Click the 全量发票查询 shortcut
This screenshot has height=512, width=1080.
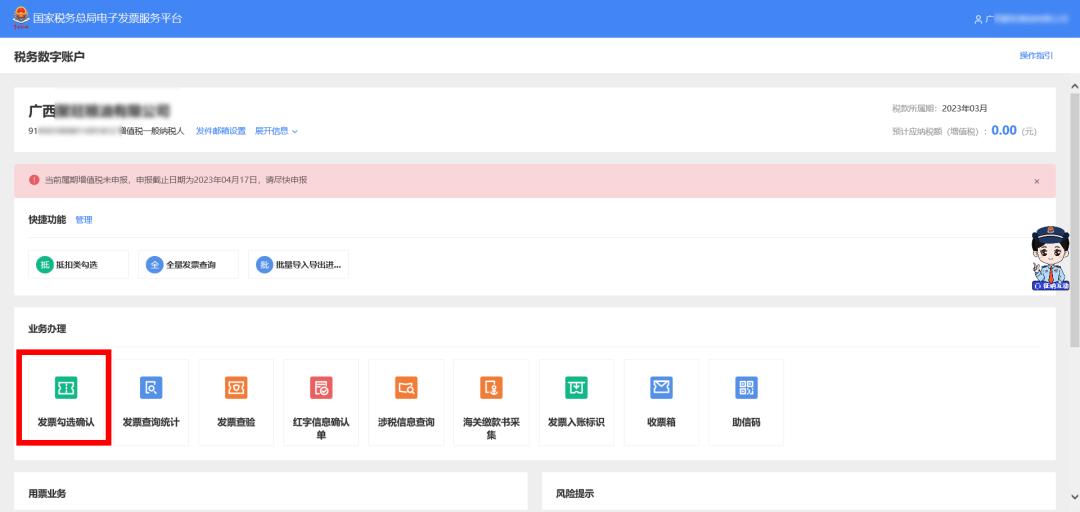tap(188, 265)
